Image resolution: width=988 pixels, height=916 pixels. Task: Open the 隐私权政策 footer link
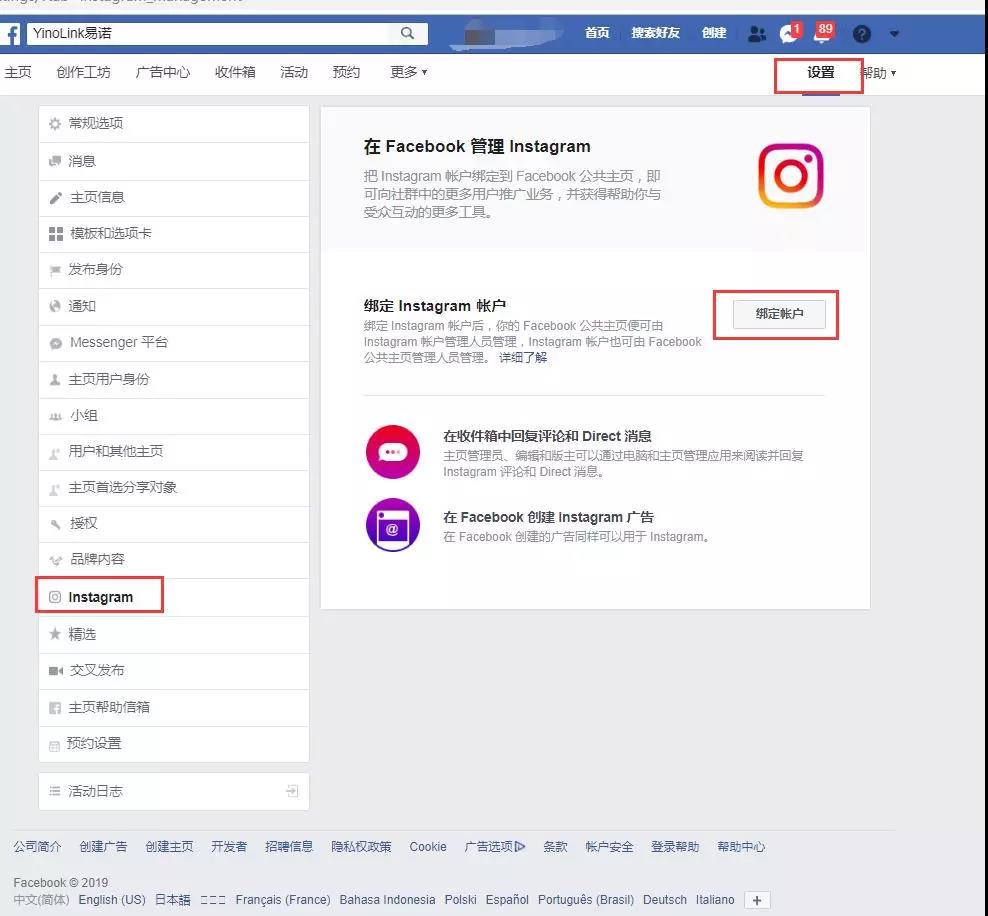(x=361, y=847)
